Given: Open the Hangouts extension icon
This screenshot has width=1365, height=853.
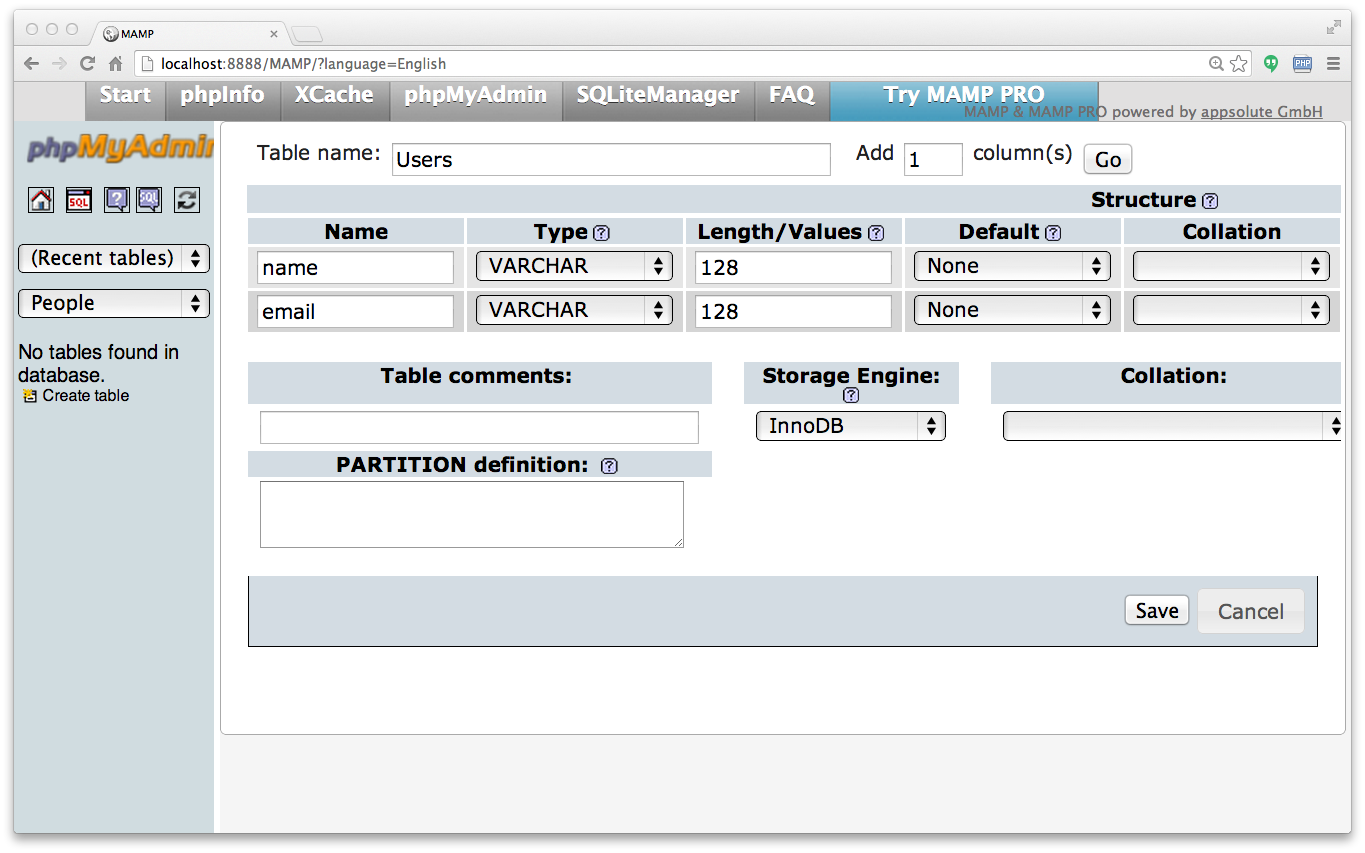Looking at the screenshot, I should (1271, 63).
